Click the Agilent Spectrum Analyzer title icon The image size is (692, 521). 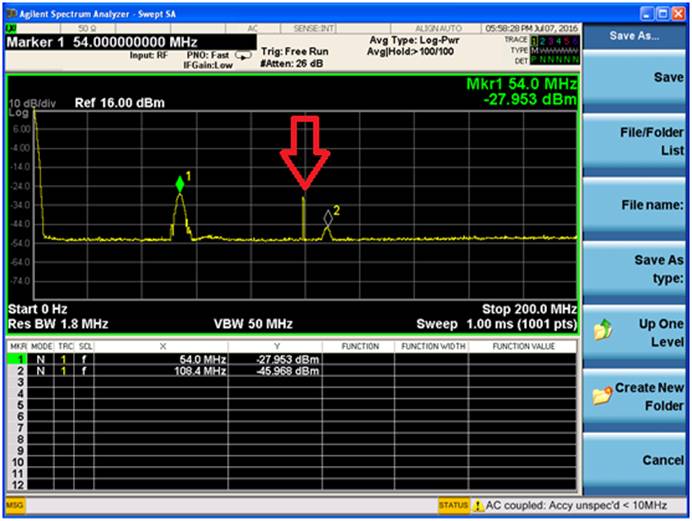(11, 14)
